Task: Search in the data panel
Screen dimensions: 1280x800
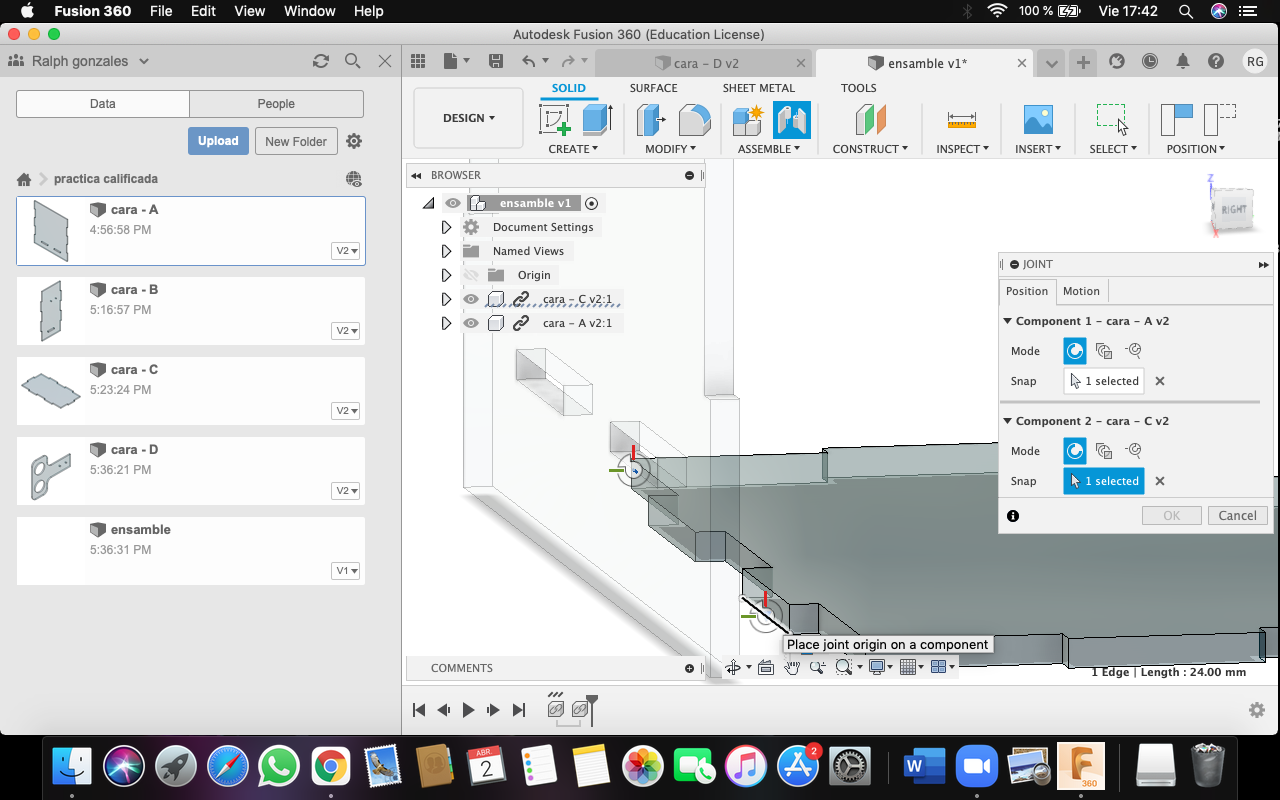Action: pyautogui.click(x=352, y=61)
